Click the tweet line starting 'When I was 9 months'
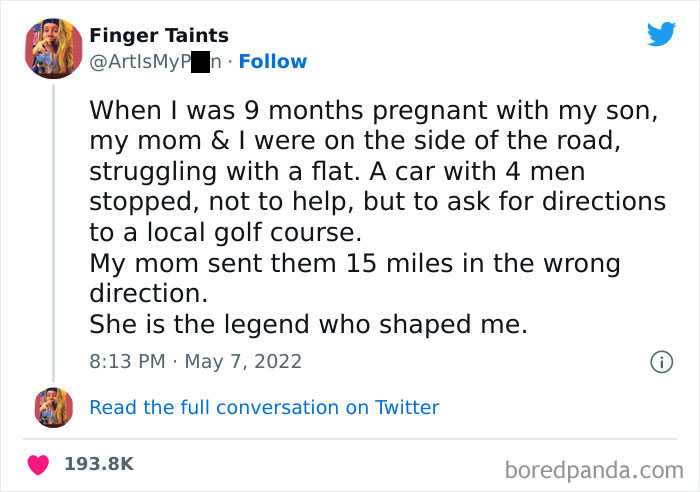This screenshot has width=700, height=492. (373, 108)
